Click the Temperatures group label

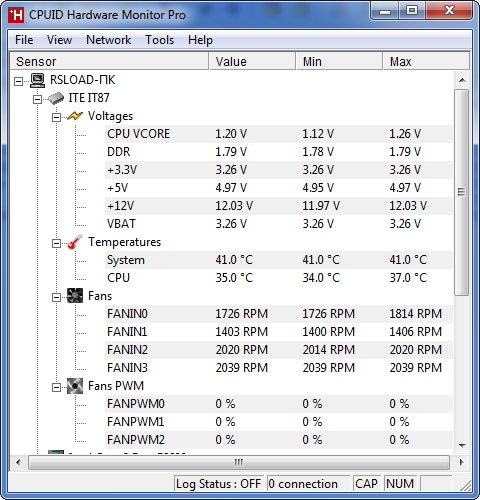124,242
